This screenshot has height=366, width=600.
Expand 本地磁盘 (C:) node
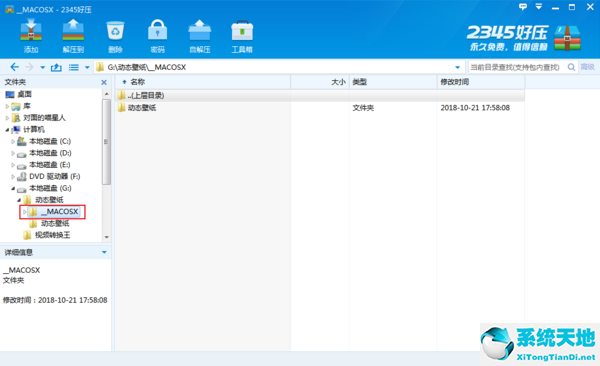pyautogui.click(x=13, y=141)
